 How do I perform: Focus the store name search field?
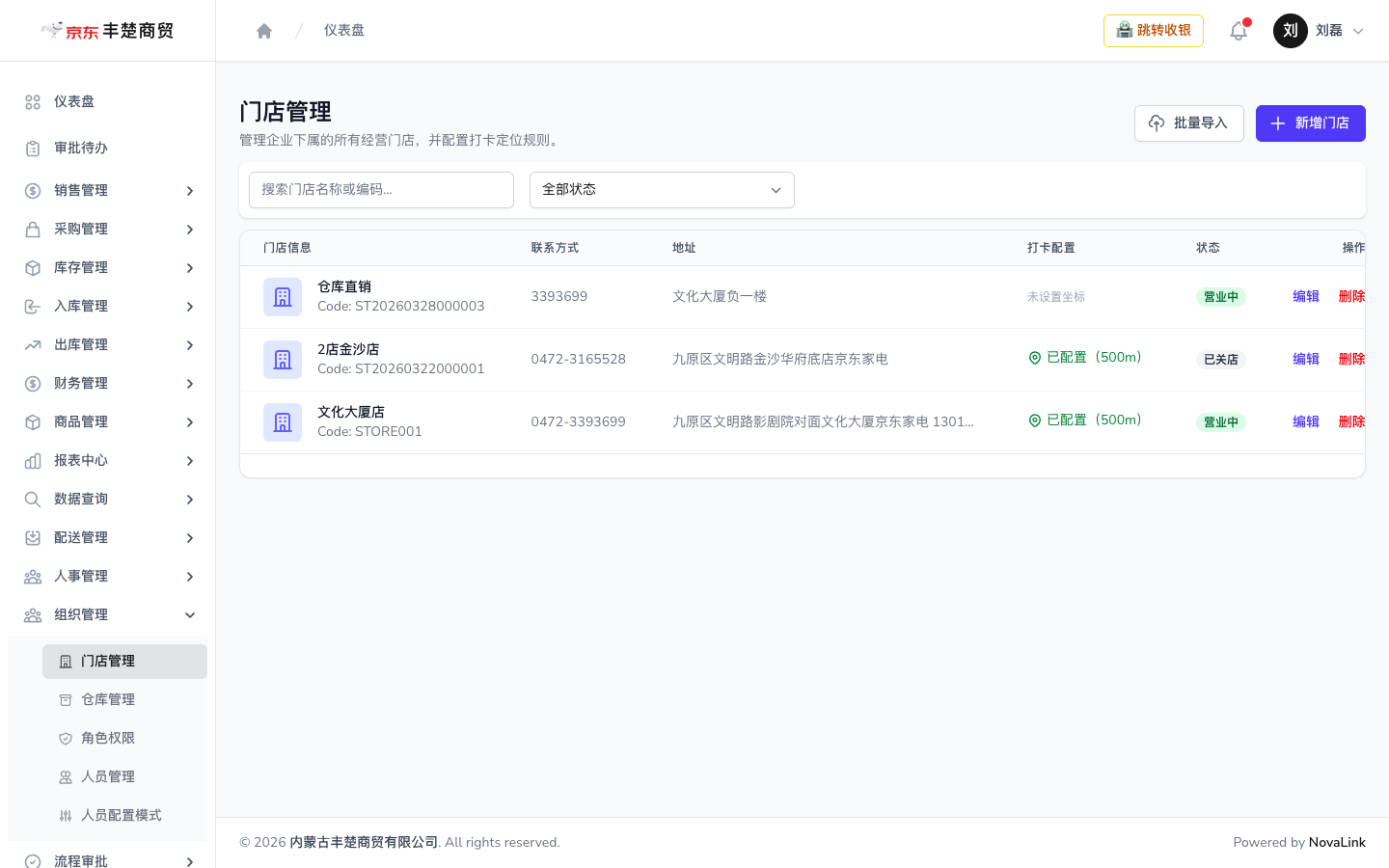(381, 190)
